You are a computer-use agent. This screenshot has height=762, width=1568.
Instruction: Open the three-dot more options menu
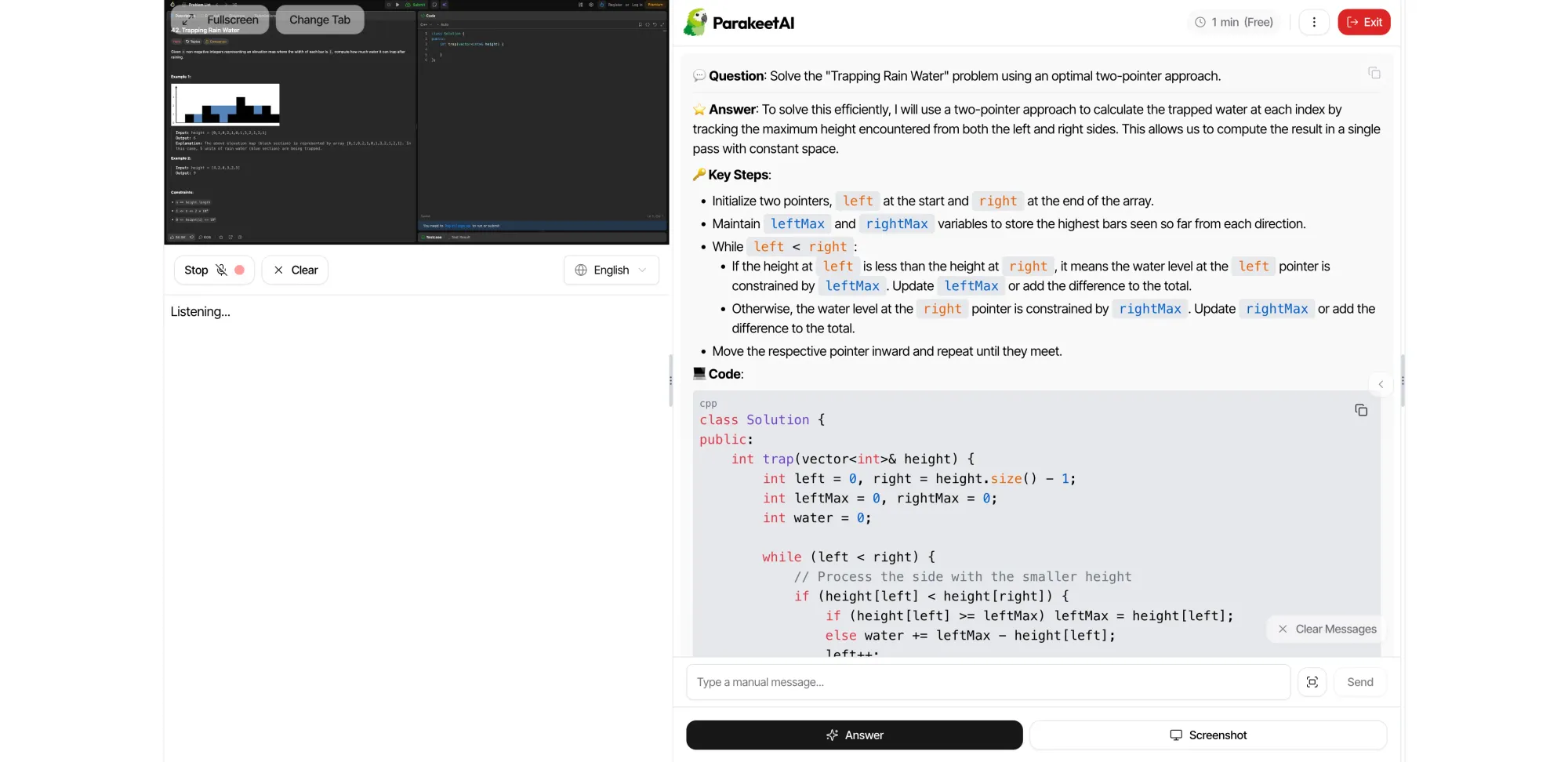pyautogui.click(x=1314, y=22)
